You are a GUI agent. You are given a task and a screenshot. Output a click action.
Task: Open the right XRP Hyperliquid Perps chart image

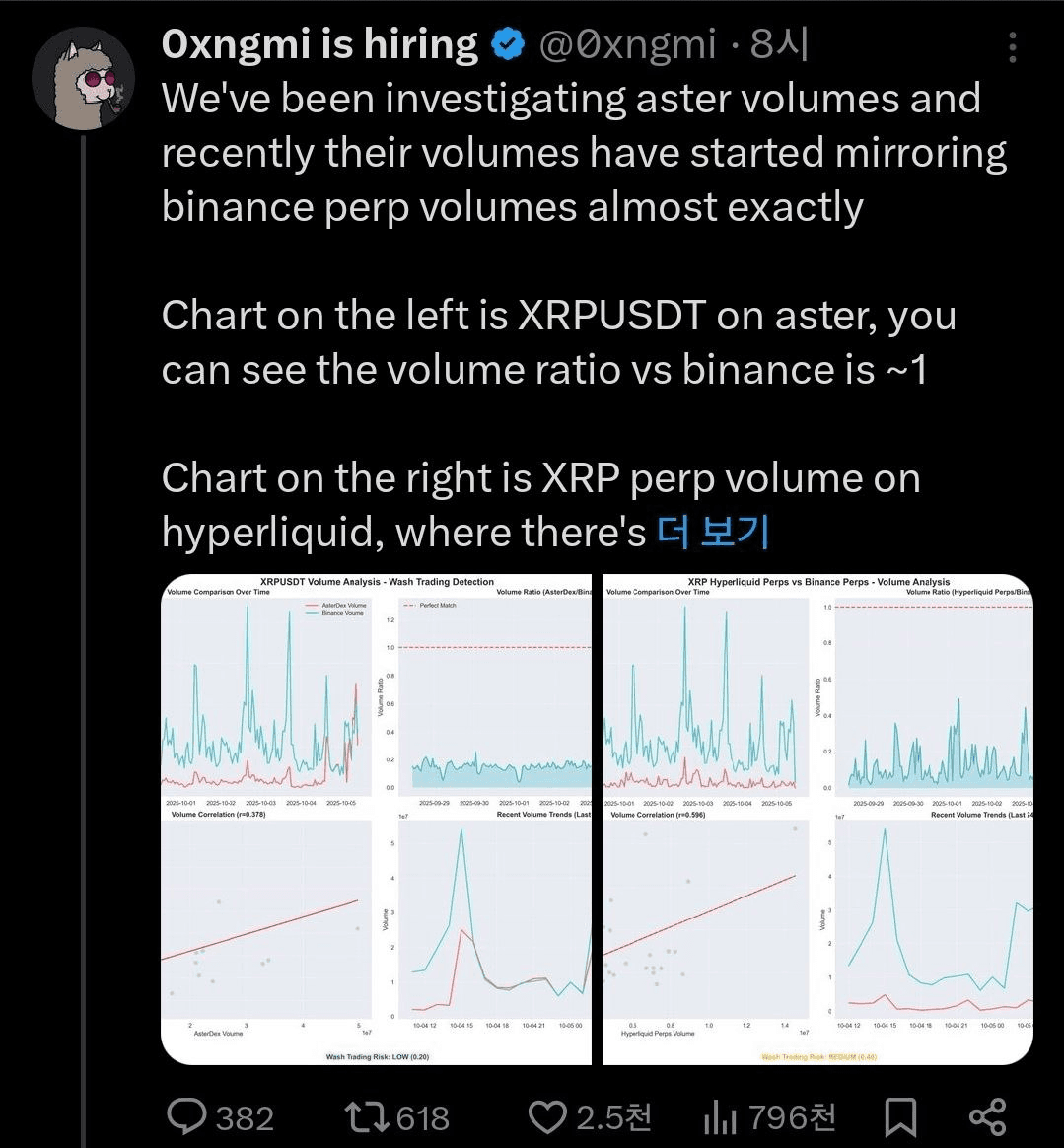pos(817,819)
